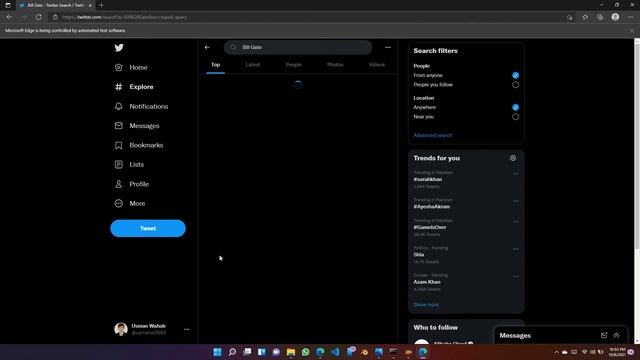Viewport: 640px width, 360px height.
Task: Open Blender from the taskbar
Action: pos(364,352)
